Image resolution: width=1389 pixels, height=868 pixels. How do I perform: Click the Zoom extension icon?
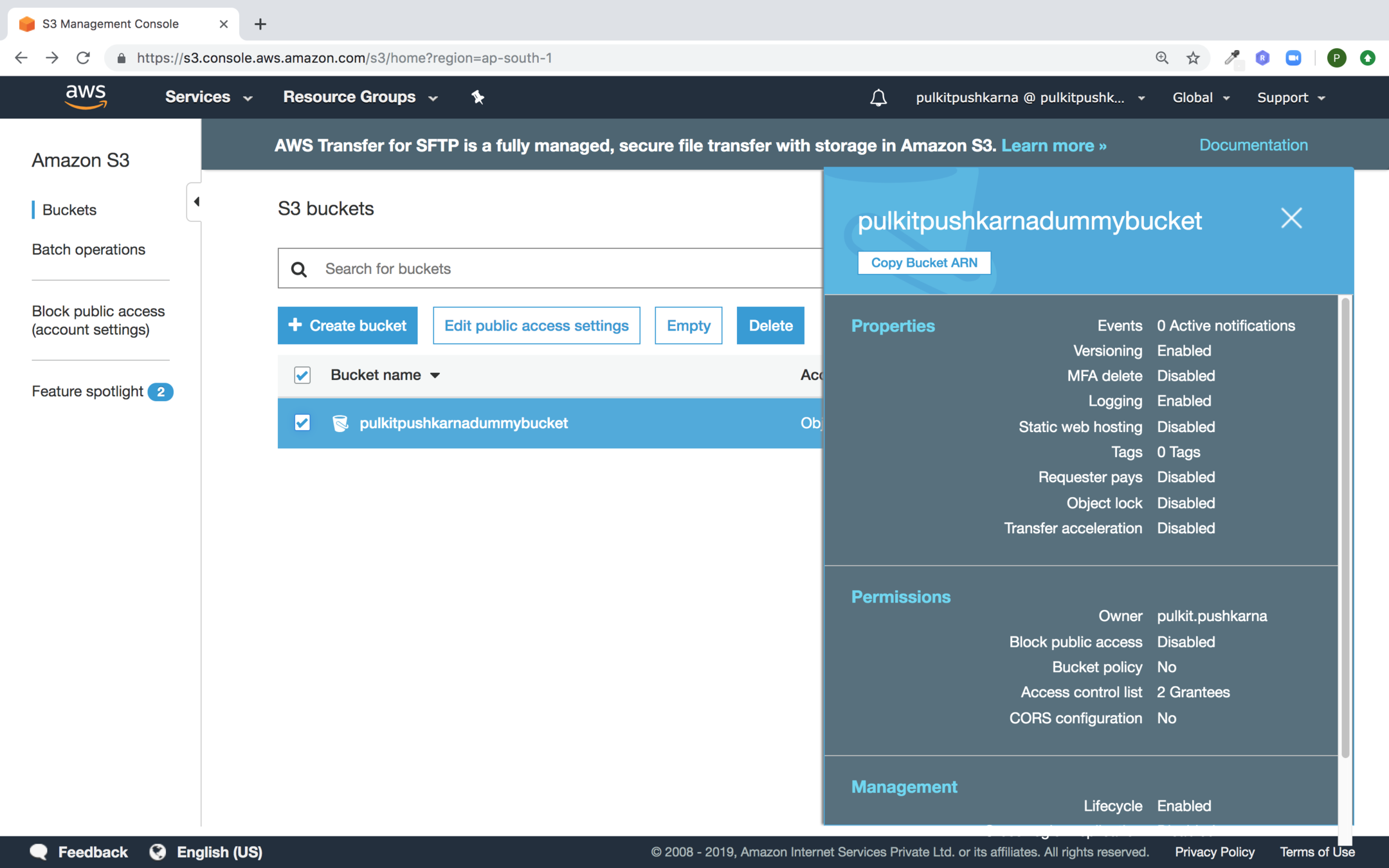coord(1293,58)
